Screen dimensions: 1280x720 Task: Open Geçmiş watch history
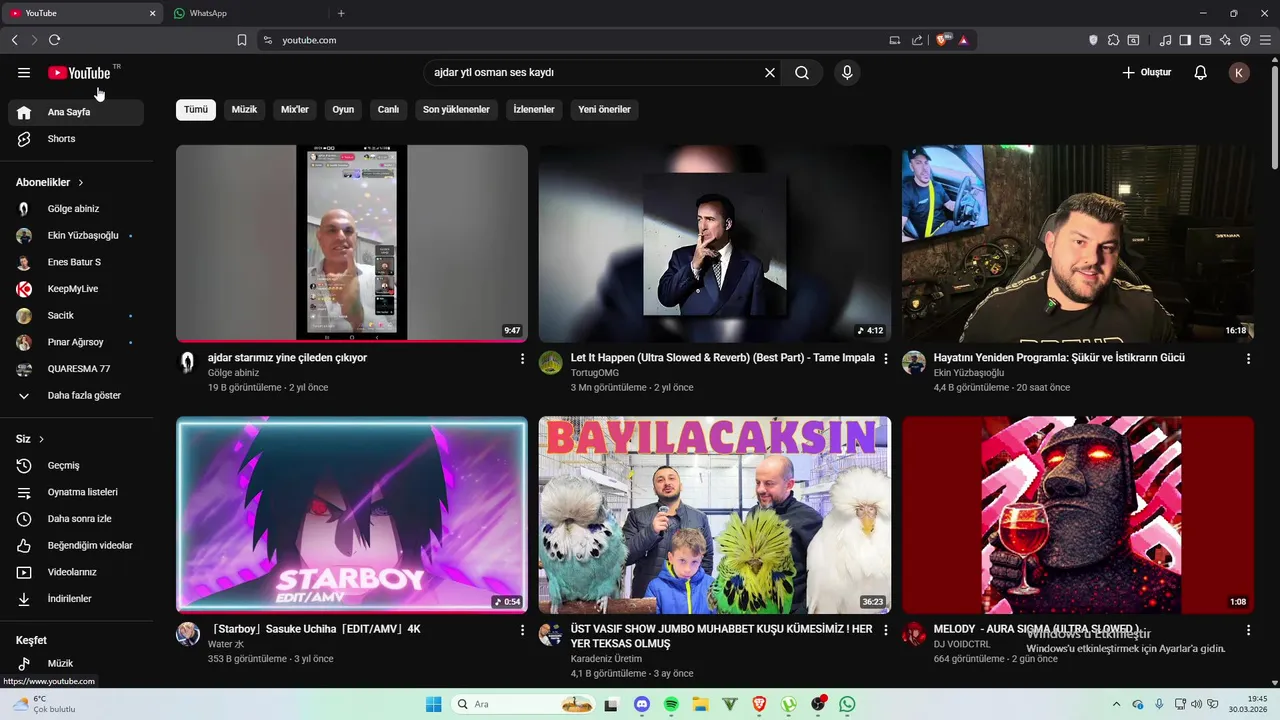[x=76, y=465]
